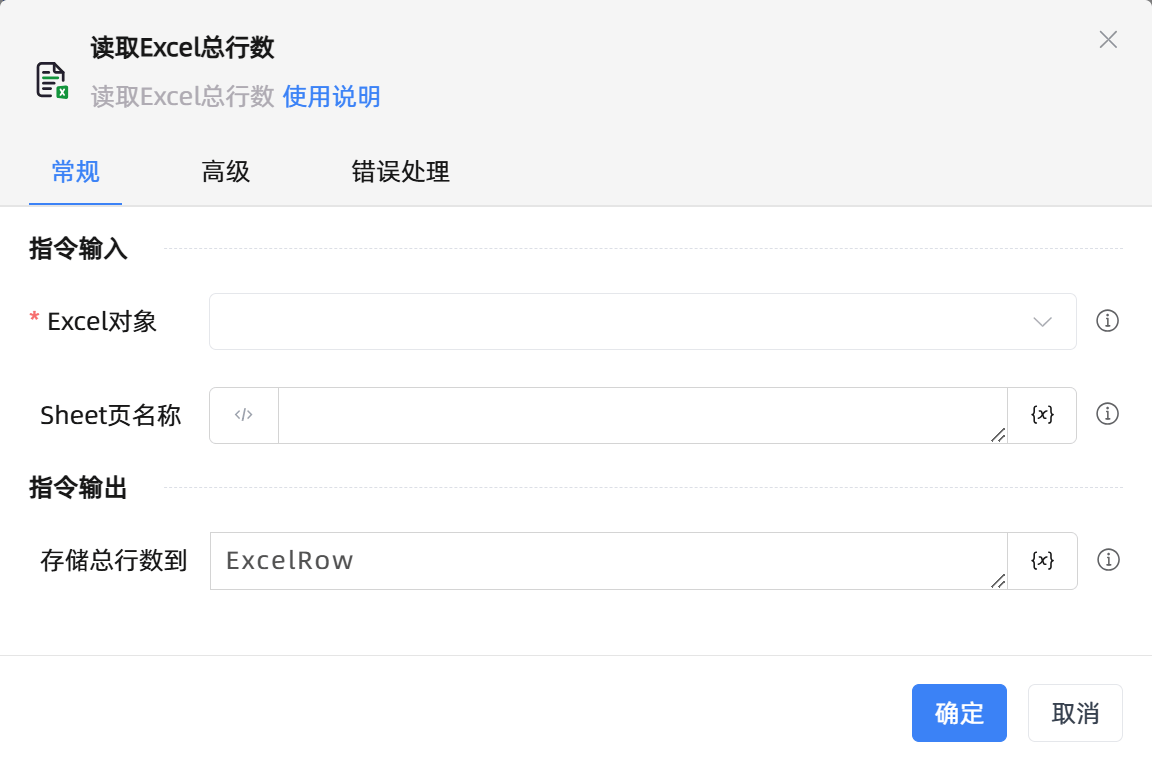This screenshot has height=770, width=1152.
Task: Select the ExcelRow output field
Action: point(600,560)
